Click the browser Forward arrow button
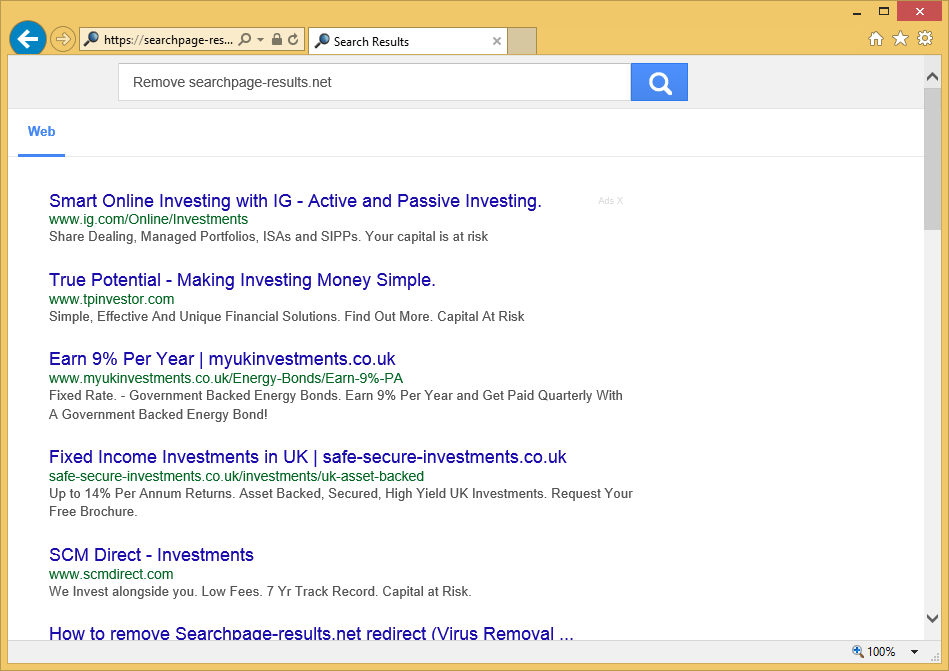 63,40
